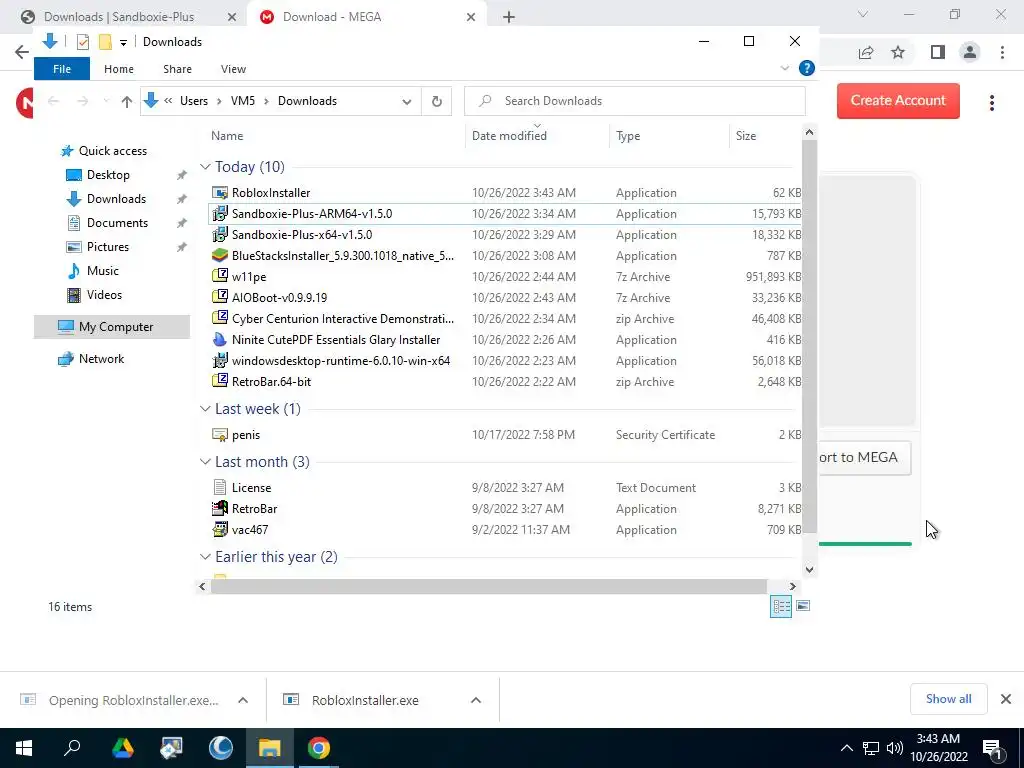Switch to the Download - MEGA browser tab
The height and width of the screenshot is (768, 1024).
click(332, 16)
